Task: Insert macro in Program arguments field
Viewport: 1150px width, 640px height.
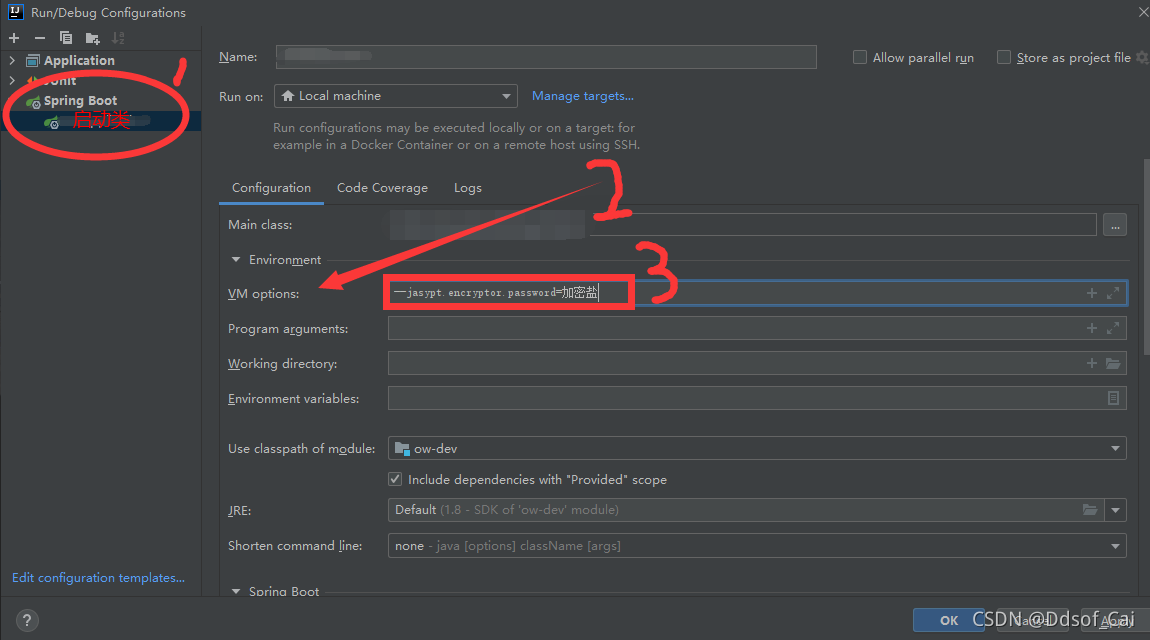Action: tap(1091, 328)
